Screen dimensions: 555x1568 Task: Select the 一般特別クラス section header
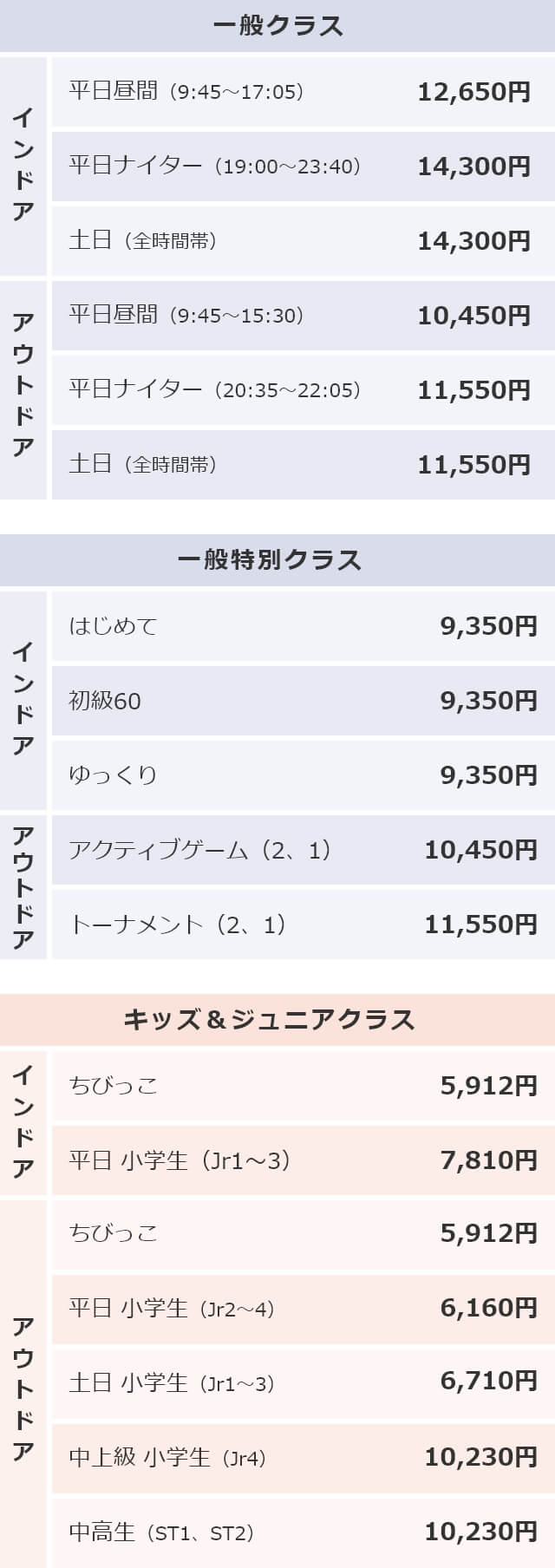point(277,560)
